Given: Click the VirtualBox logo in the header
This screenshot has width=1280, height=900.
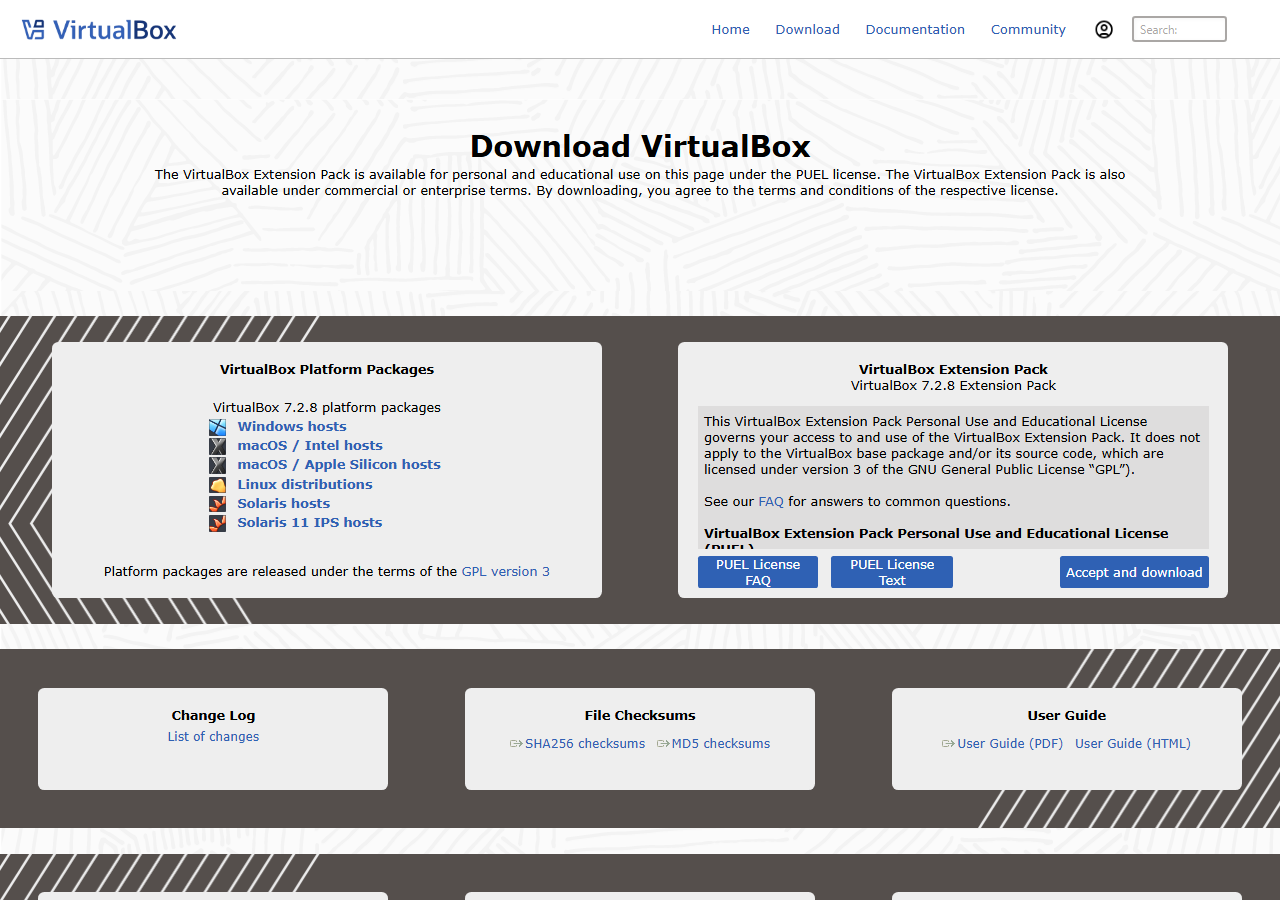Looking at the screenshot, I should 99,29.
